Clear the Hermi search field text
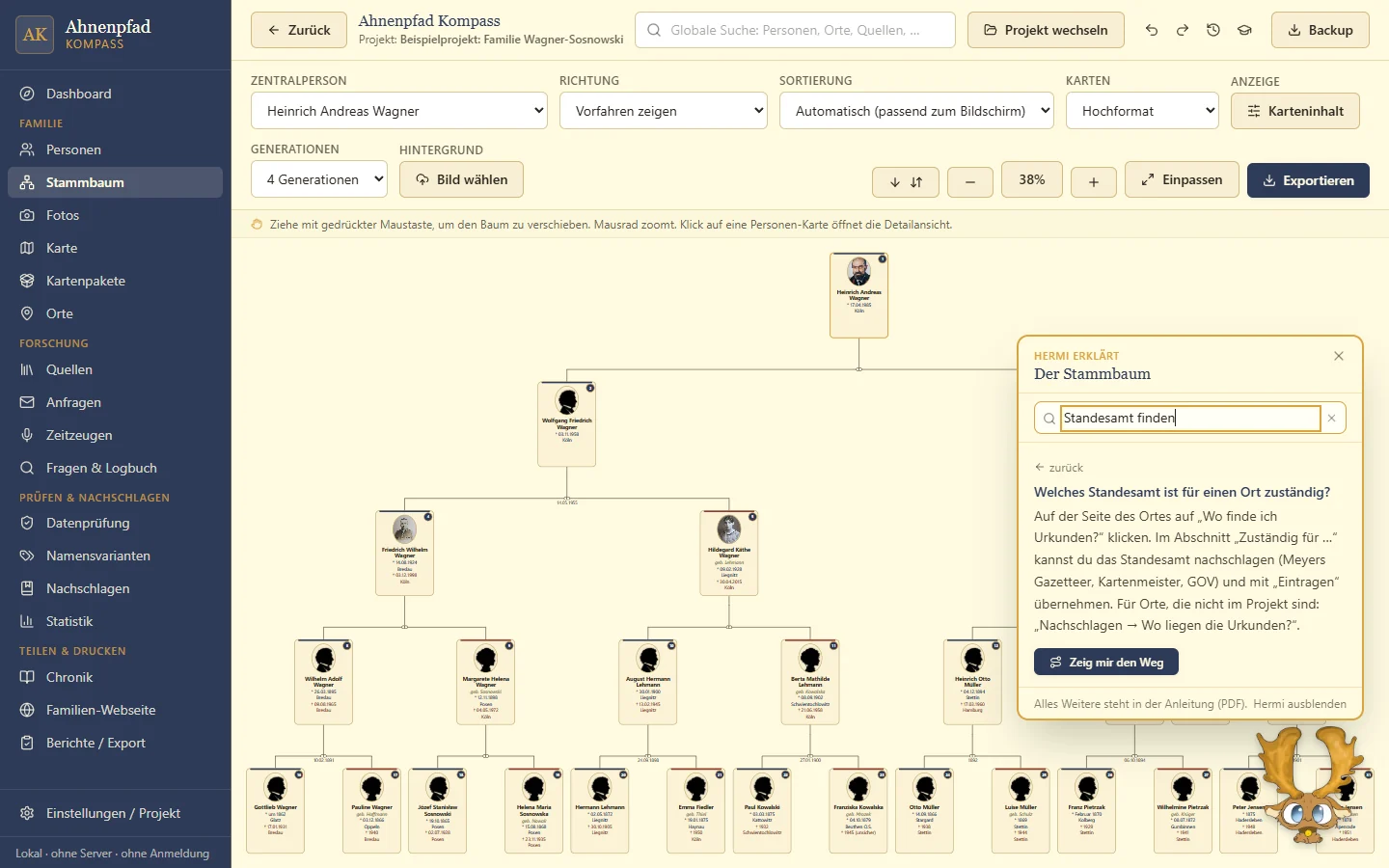 pos(1331,419)
